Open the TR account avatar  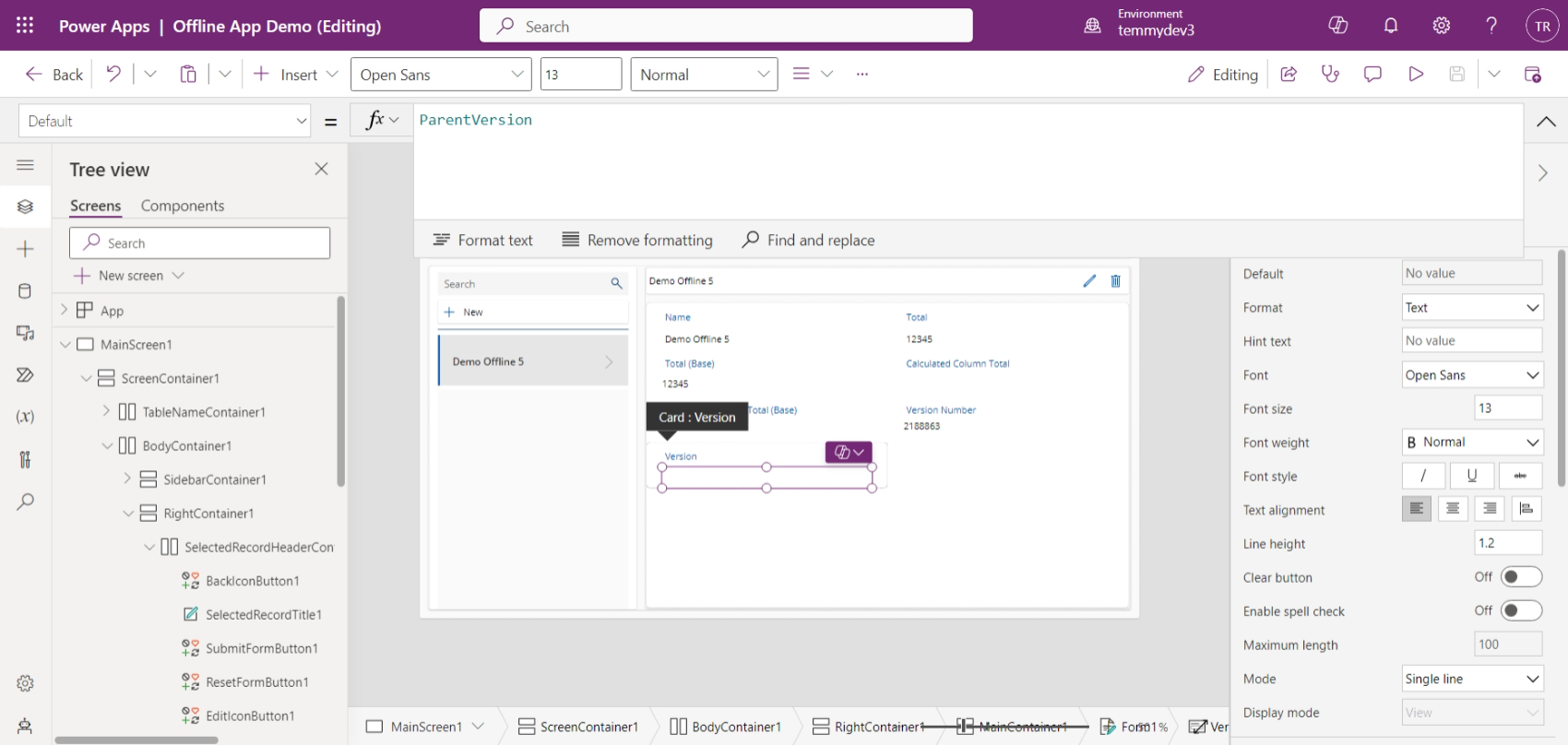click(1542, 26)
